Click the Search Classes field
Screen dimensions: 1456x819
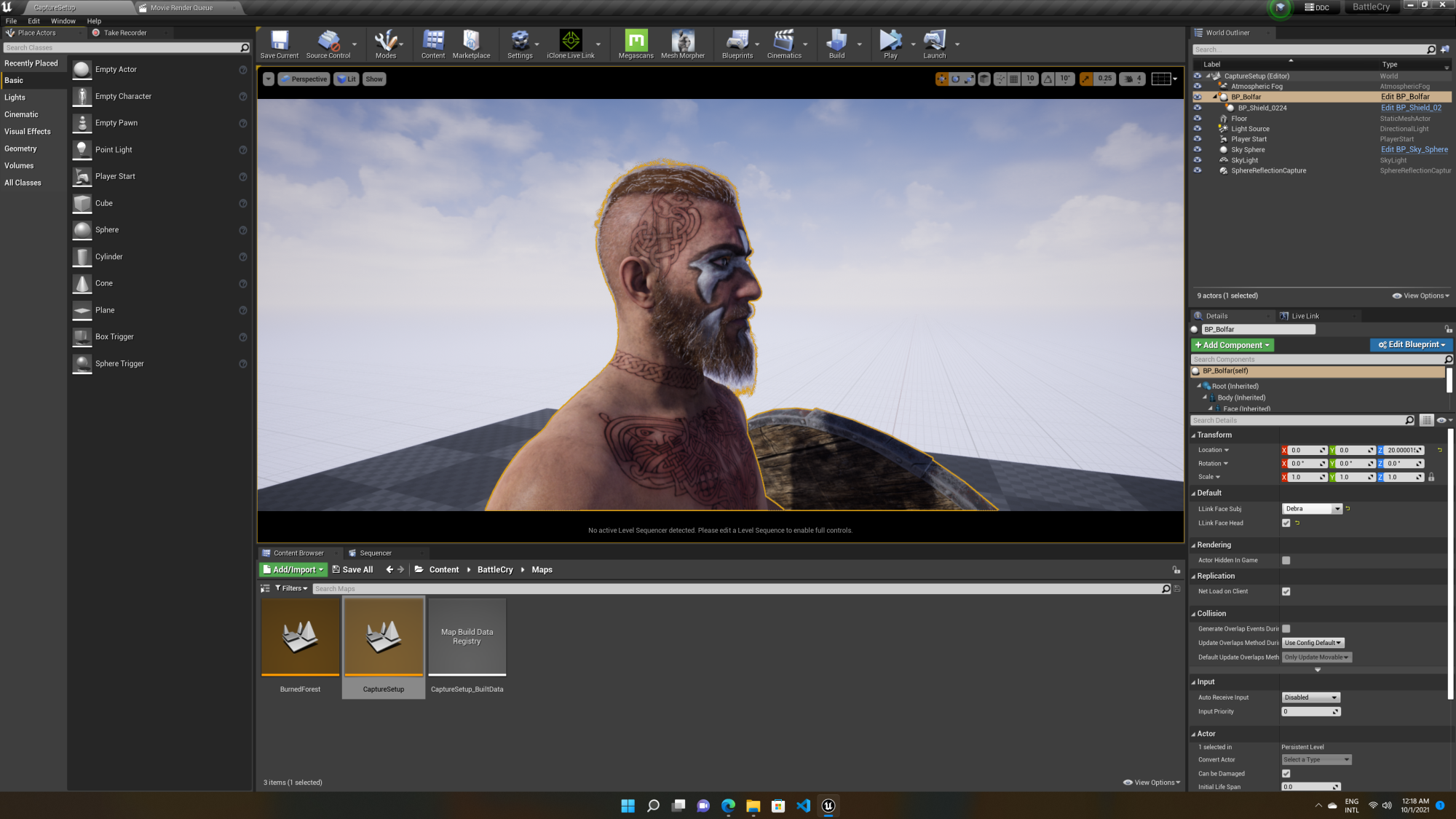point(126,48)
